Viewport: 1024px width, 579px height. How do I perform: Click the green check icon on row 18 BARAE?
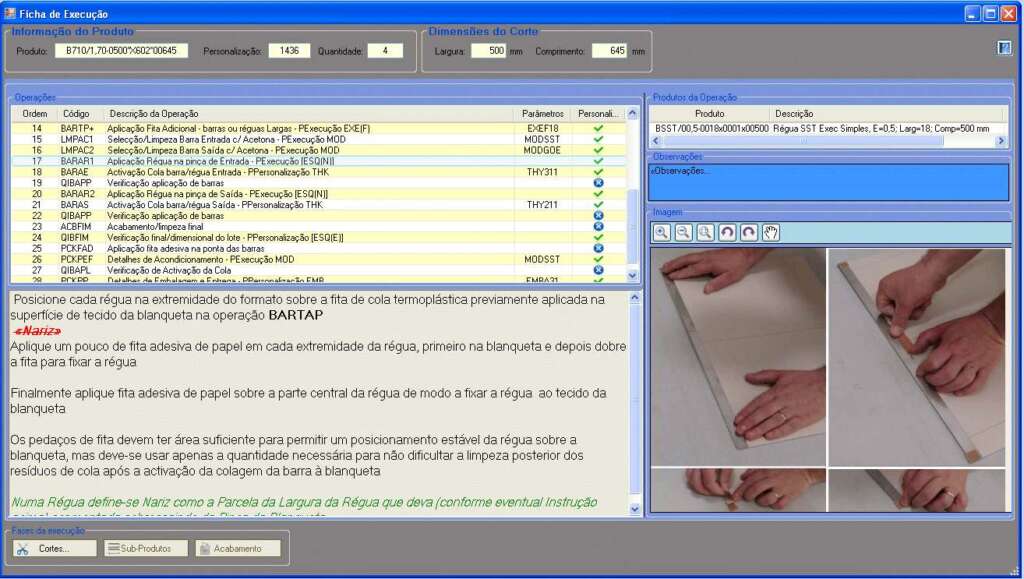[598, 172]
